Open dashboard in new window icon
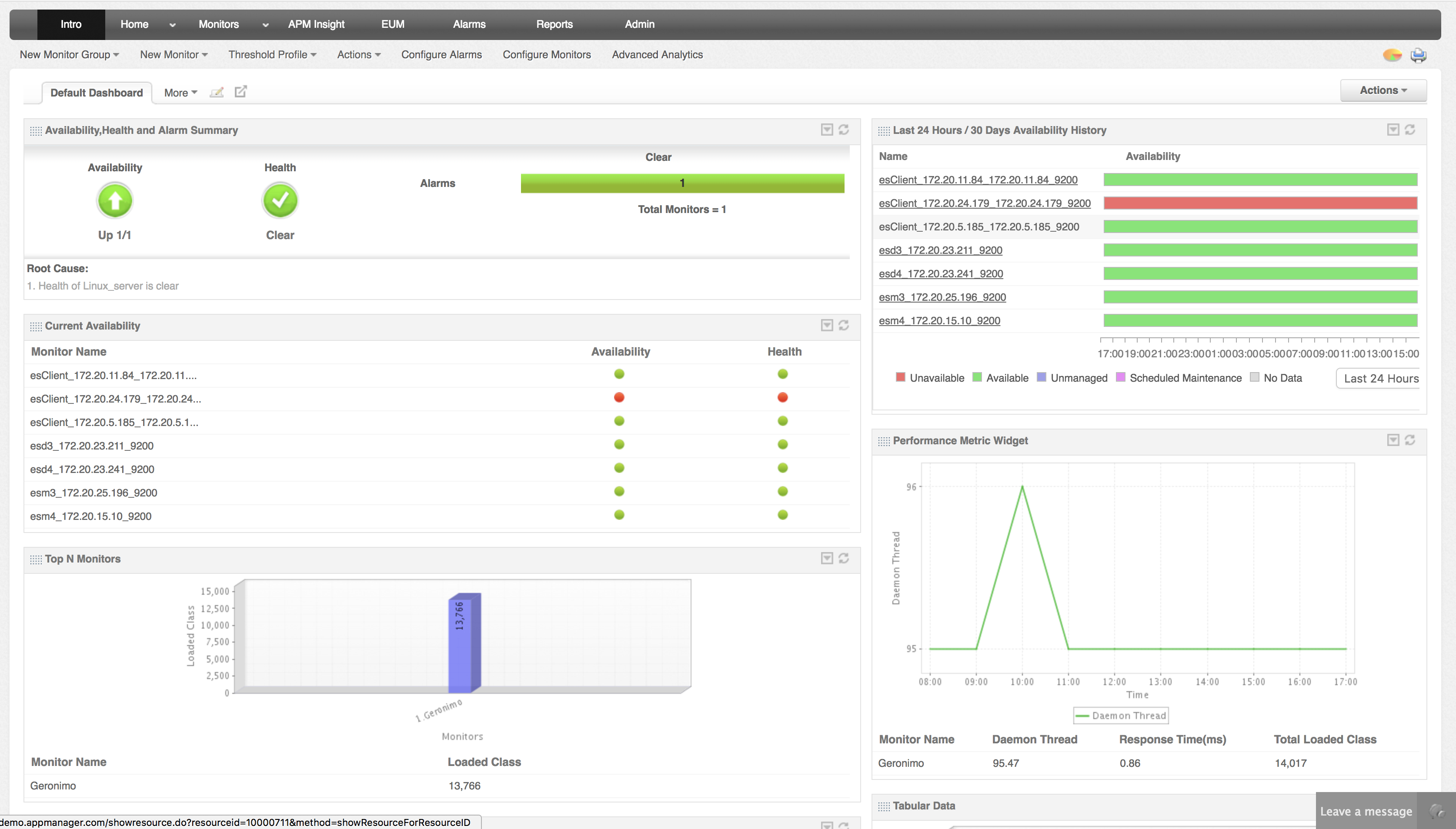Screen dimensions: 1456x829 coord(241,92)
